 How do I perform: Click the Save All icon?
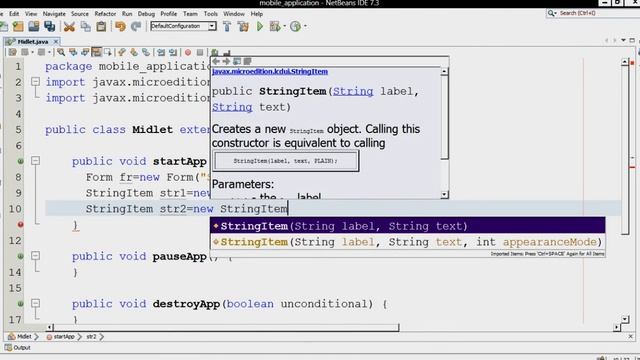tap(50, 27)
